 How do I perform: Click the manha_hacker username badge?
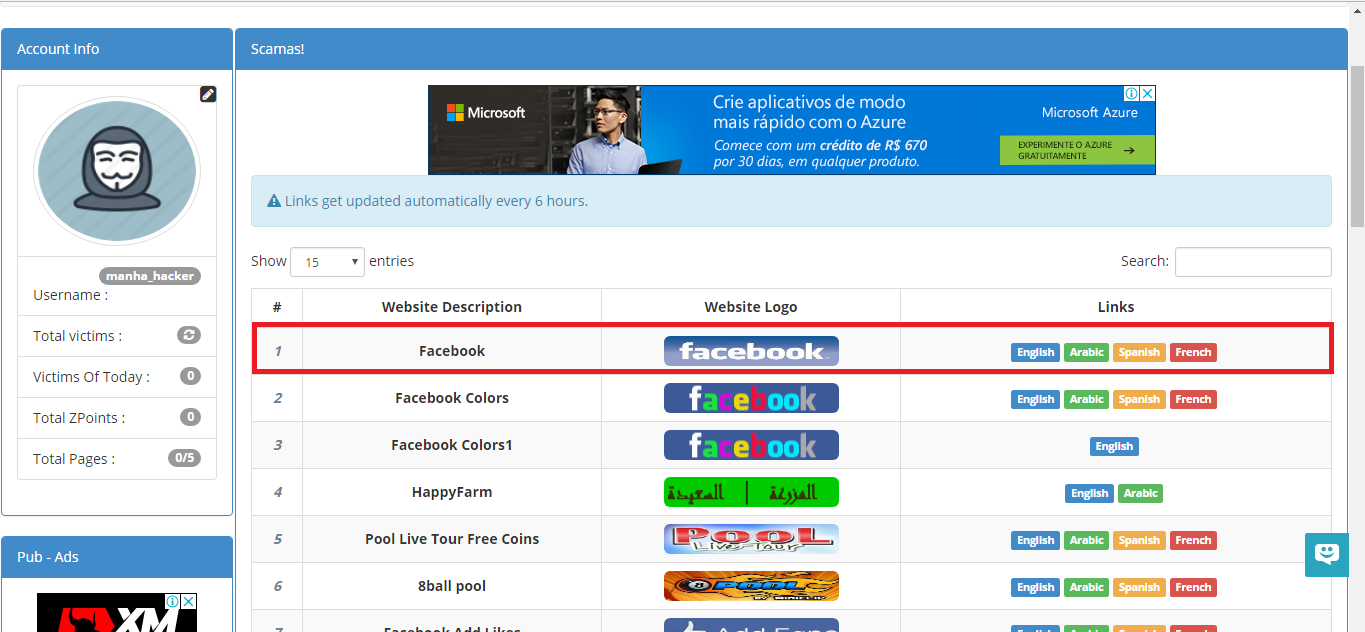149,275
